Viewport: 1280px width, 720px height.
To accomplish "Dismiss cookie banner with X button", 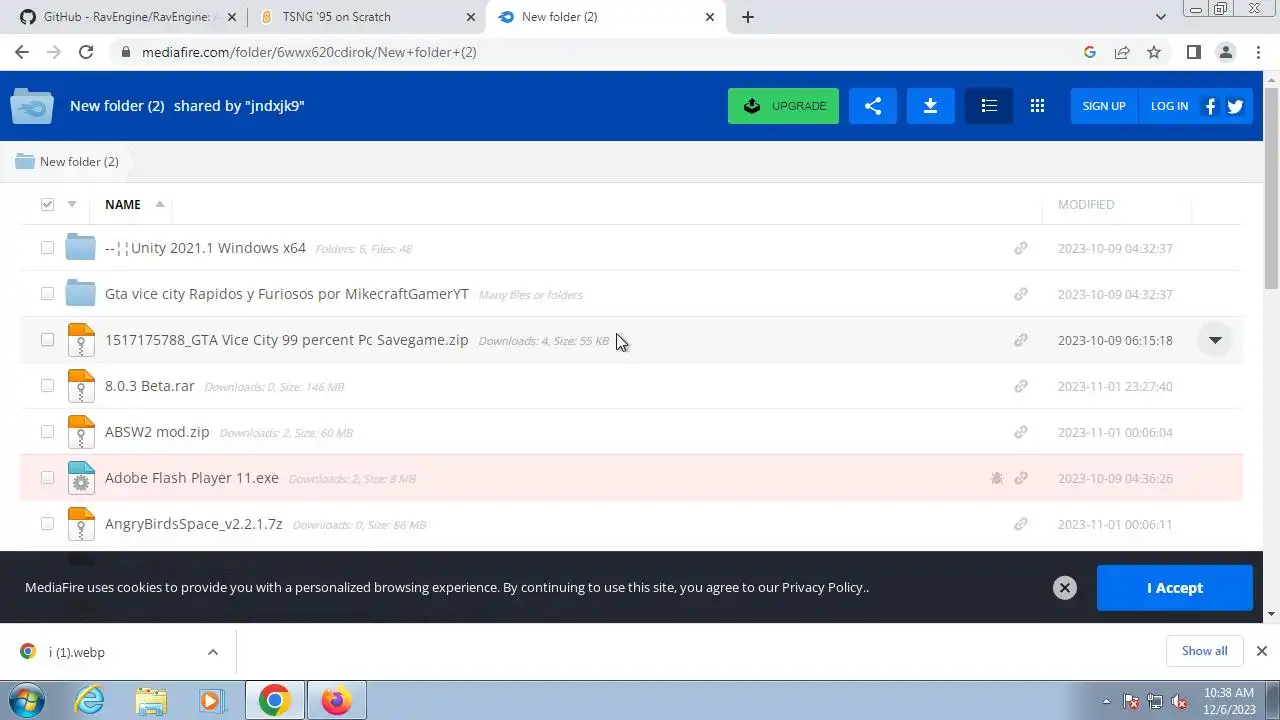I will pos(1065,588).
